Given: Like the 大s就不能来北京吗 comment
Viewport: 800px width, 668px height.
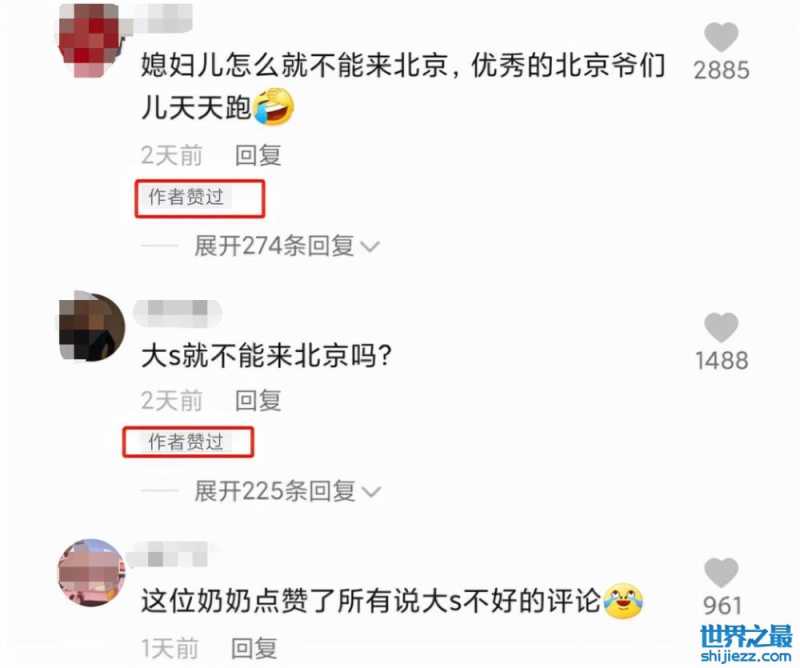Looking at the screenshot, I should (x=721, y=327).
